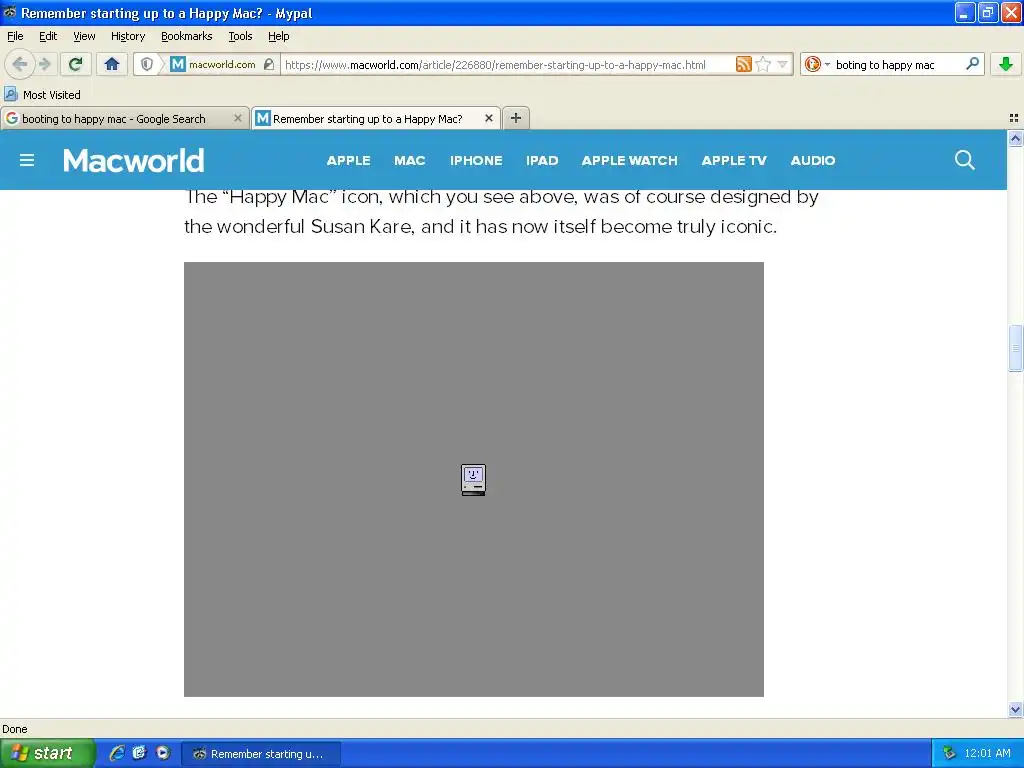Click in the URL address field

coord(506,65)
